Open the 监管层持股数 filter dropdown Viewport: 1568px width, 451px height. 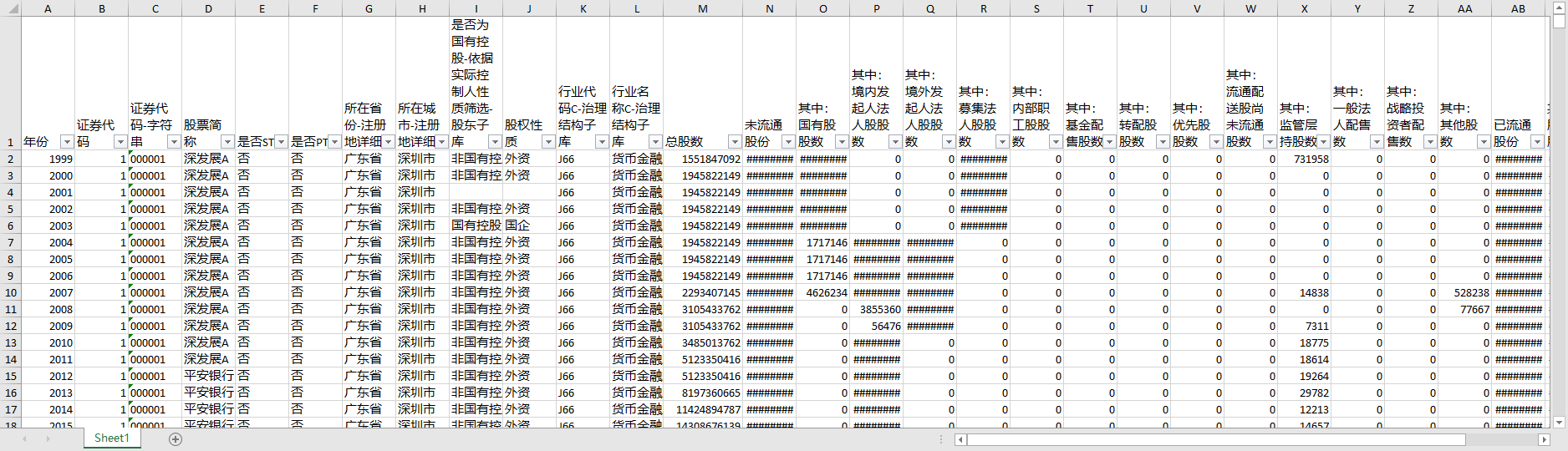click(1323, 142)
